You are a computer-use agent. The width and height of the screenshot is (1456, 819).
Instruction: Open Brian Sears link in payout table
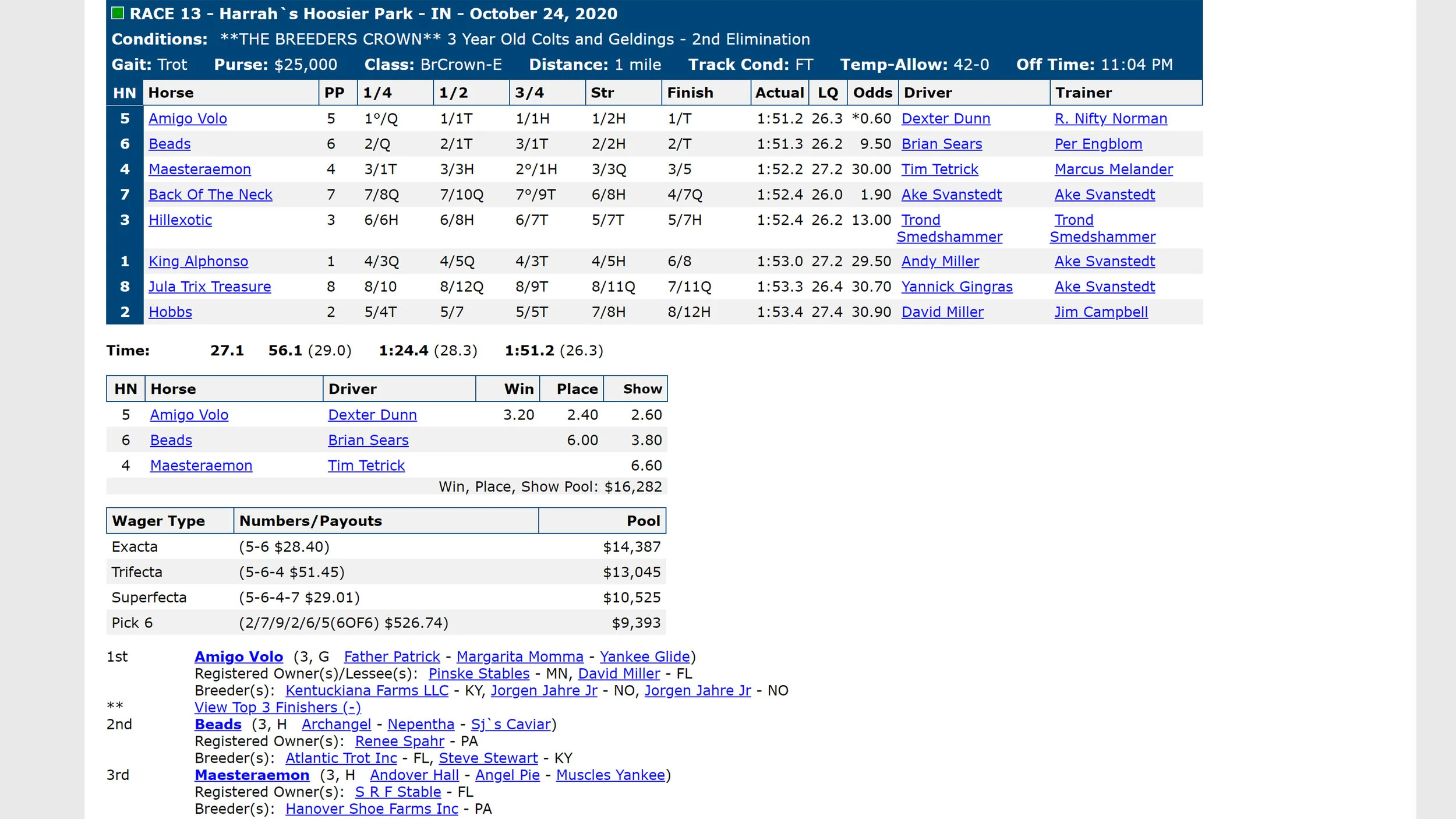(368, 440)
